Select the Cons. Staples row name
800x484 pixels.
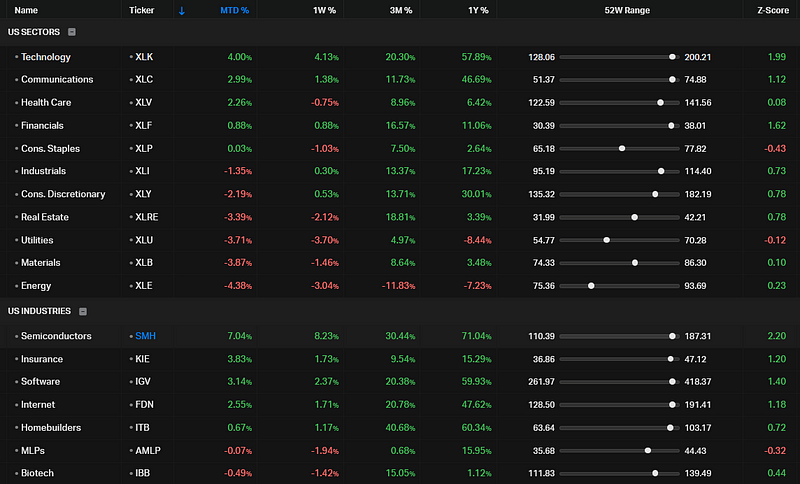pos(51,149)
